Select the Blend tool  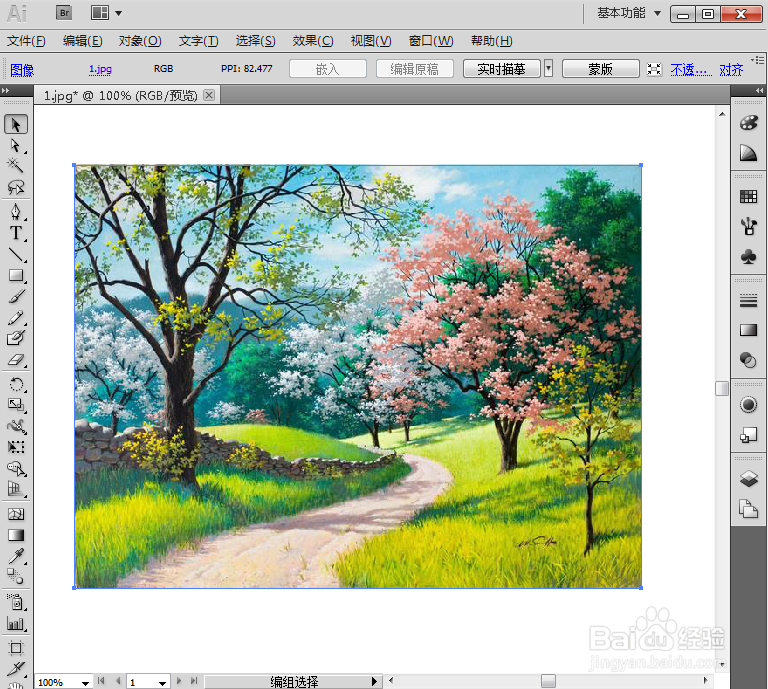(16, 576)
